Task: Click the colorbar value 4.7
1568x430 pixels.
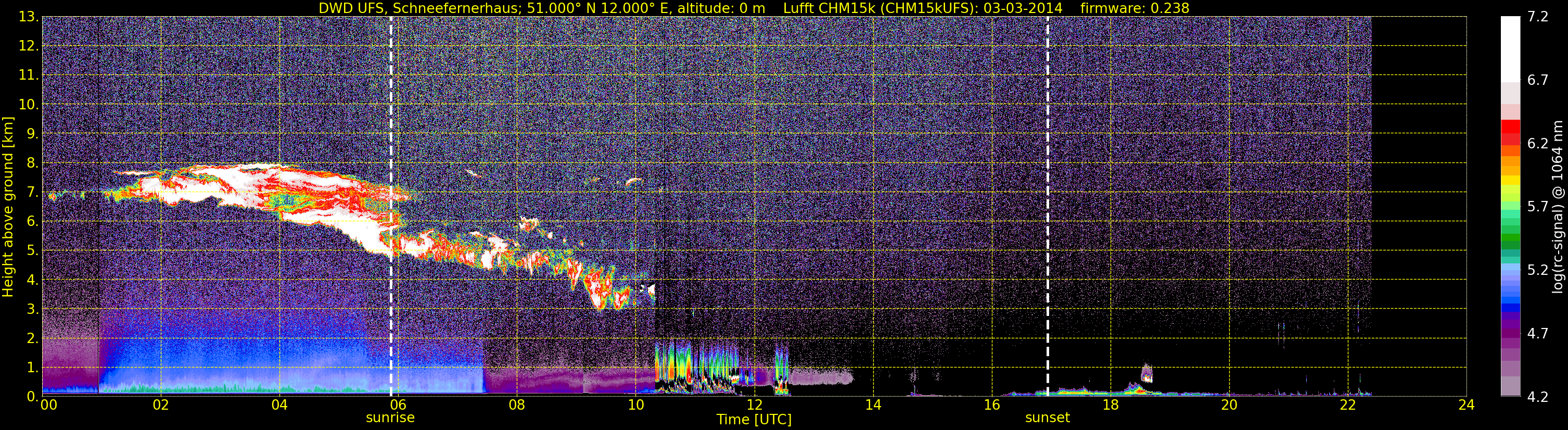Action: tap(1538, 334)
